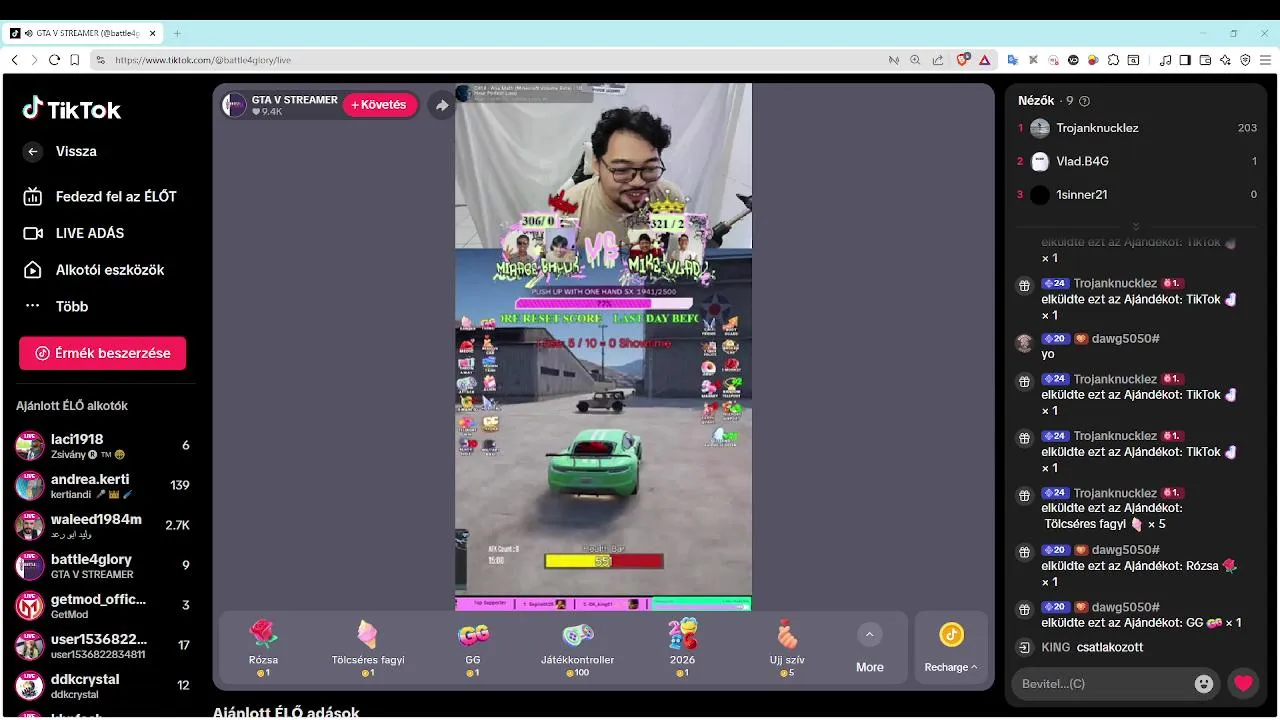Toggle the browser sidebar panel
The image size is (1280, 720).
(x=1185, y=60)
